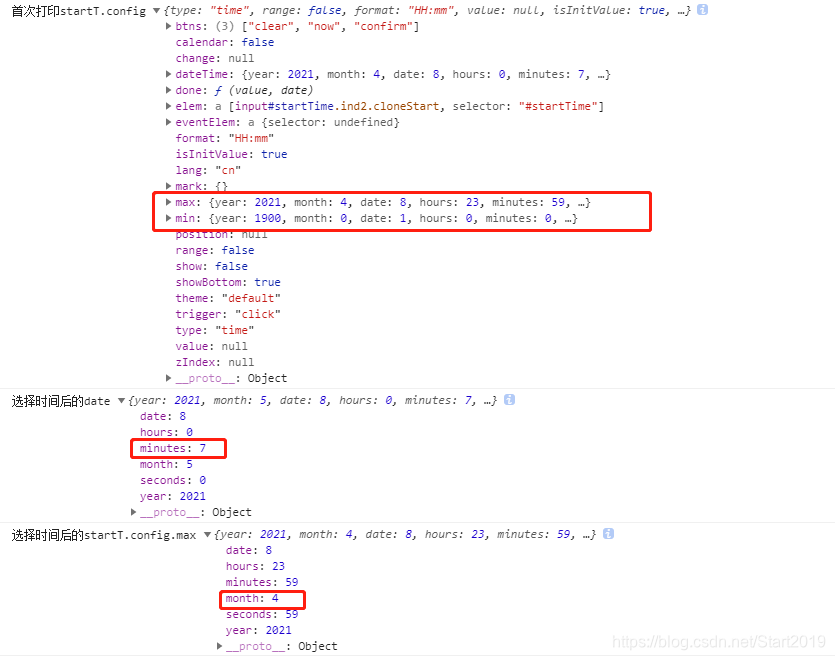Expand the max object row
835x660 pixels.
tap(168, 202)
